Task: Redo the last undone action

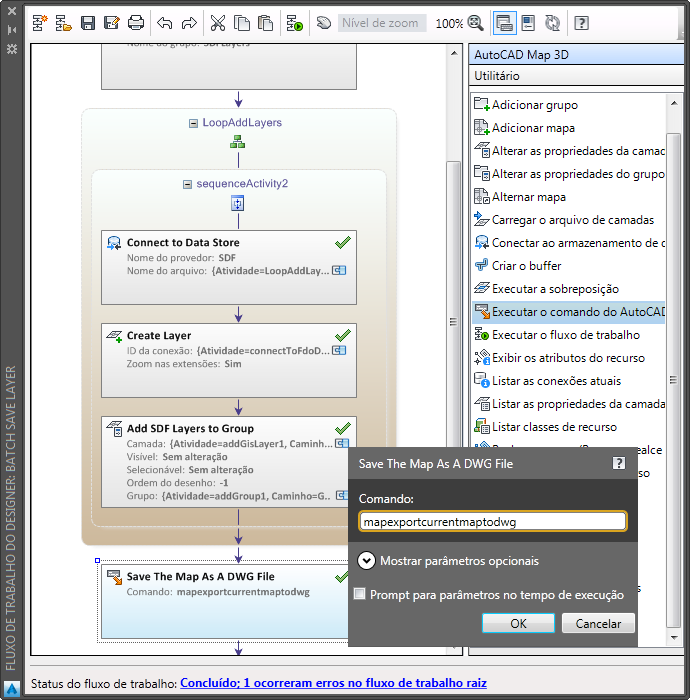Action: (x=189, y=23)
